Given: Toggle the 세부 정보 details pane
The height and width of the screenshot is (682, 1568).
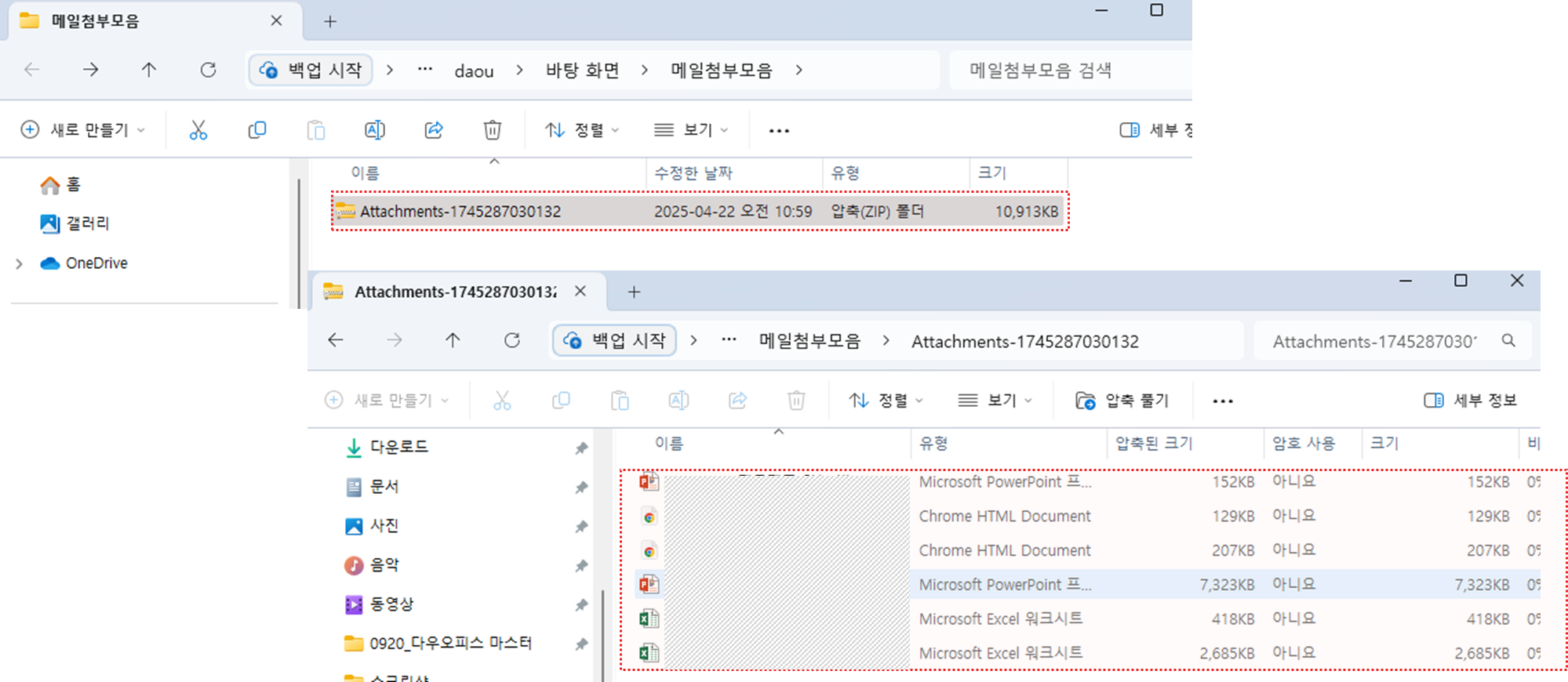Looking at the screenshot, I should point(1470,401).
